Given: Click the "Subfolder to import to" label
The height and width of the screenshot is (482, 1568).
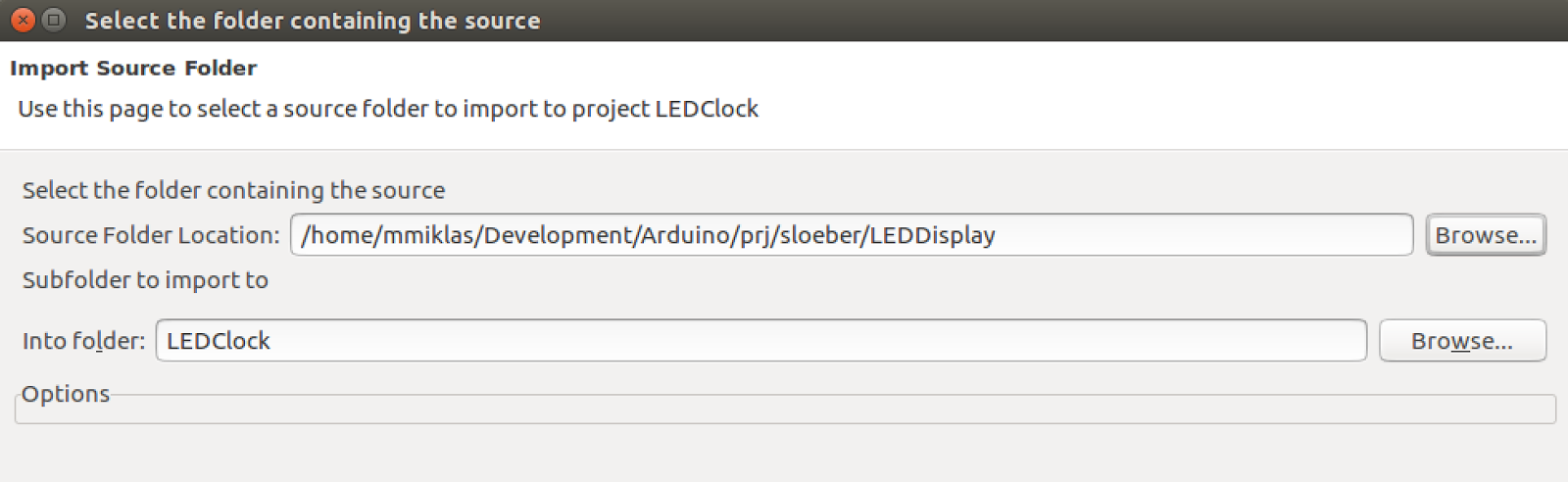Looking at the screenshot, I should [x=145, y=280].
